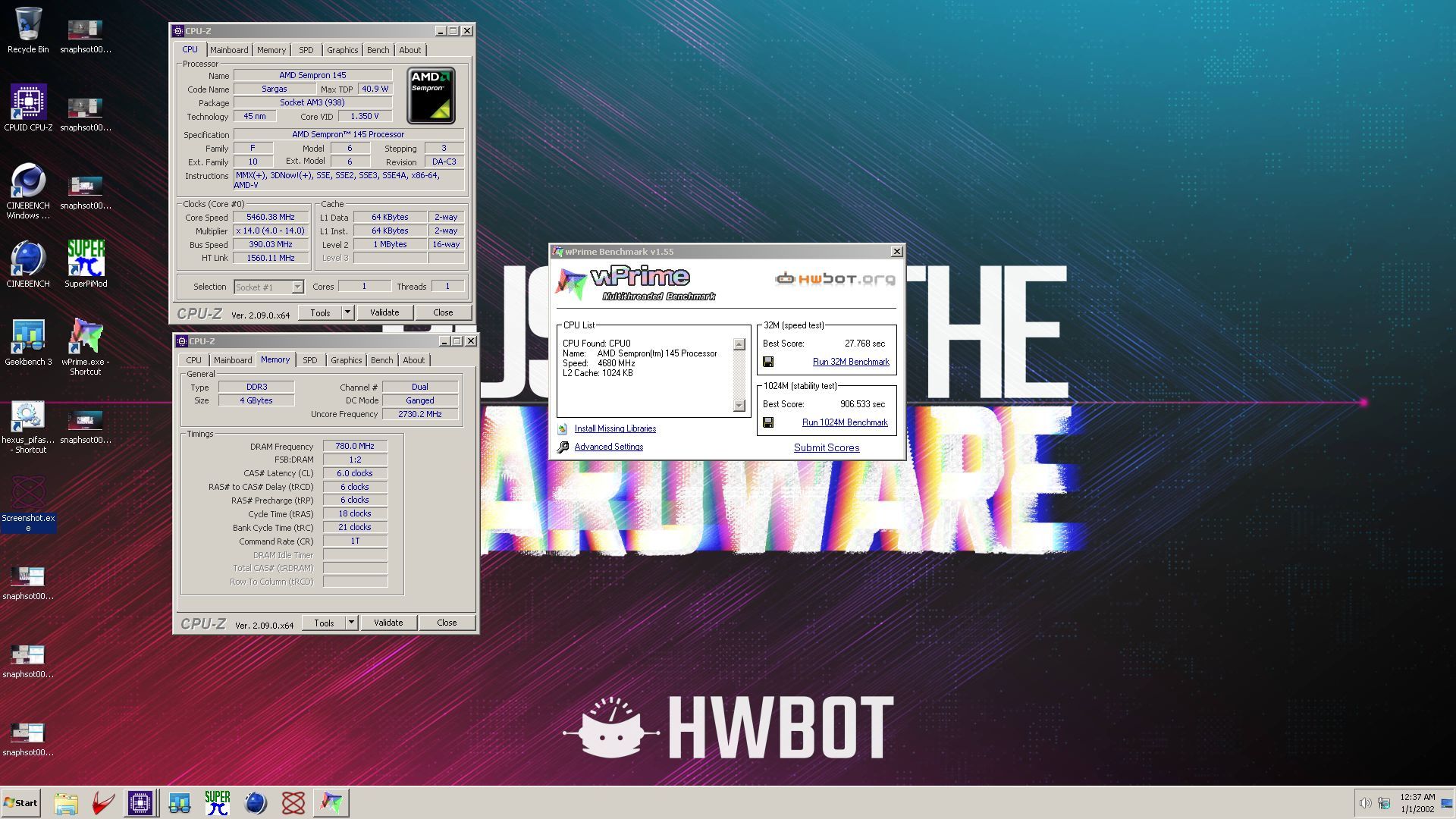Click the AMD Sempron logo in CPU-Z

(x=431, y=96)
